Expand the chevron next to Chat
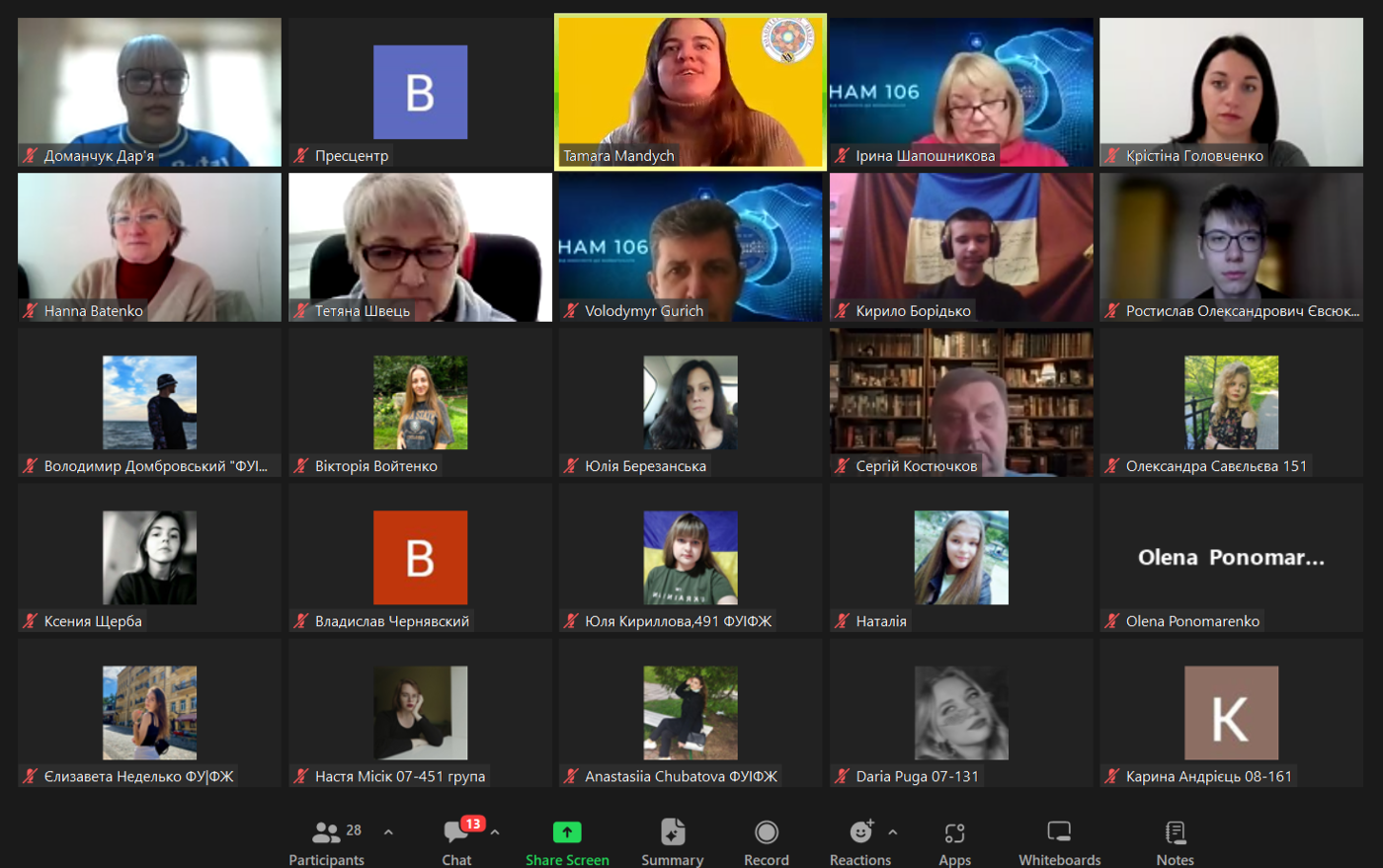 [495, 832]
